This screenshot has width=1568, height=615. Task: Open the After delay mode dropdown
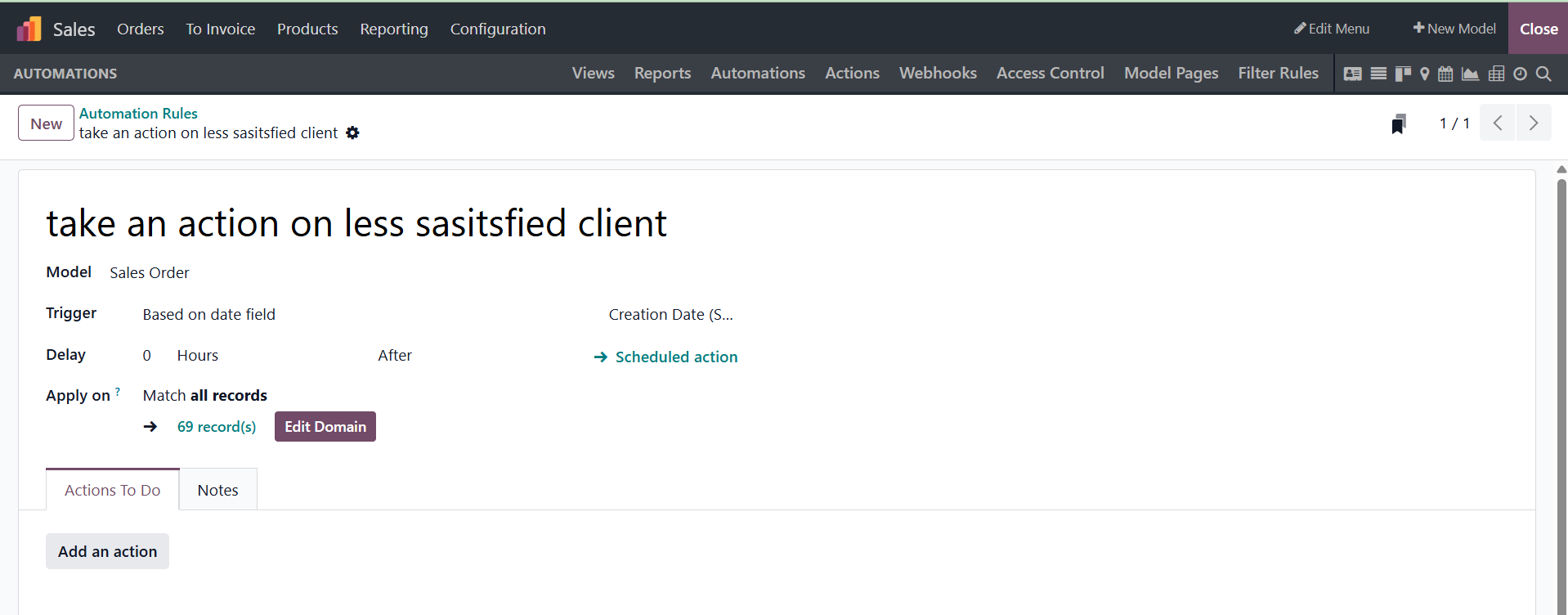(395, 356)
